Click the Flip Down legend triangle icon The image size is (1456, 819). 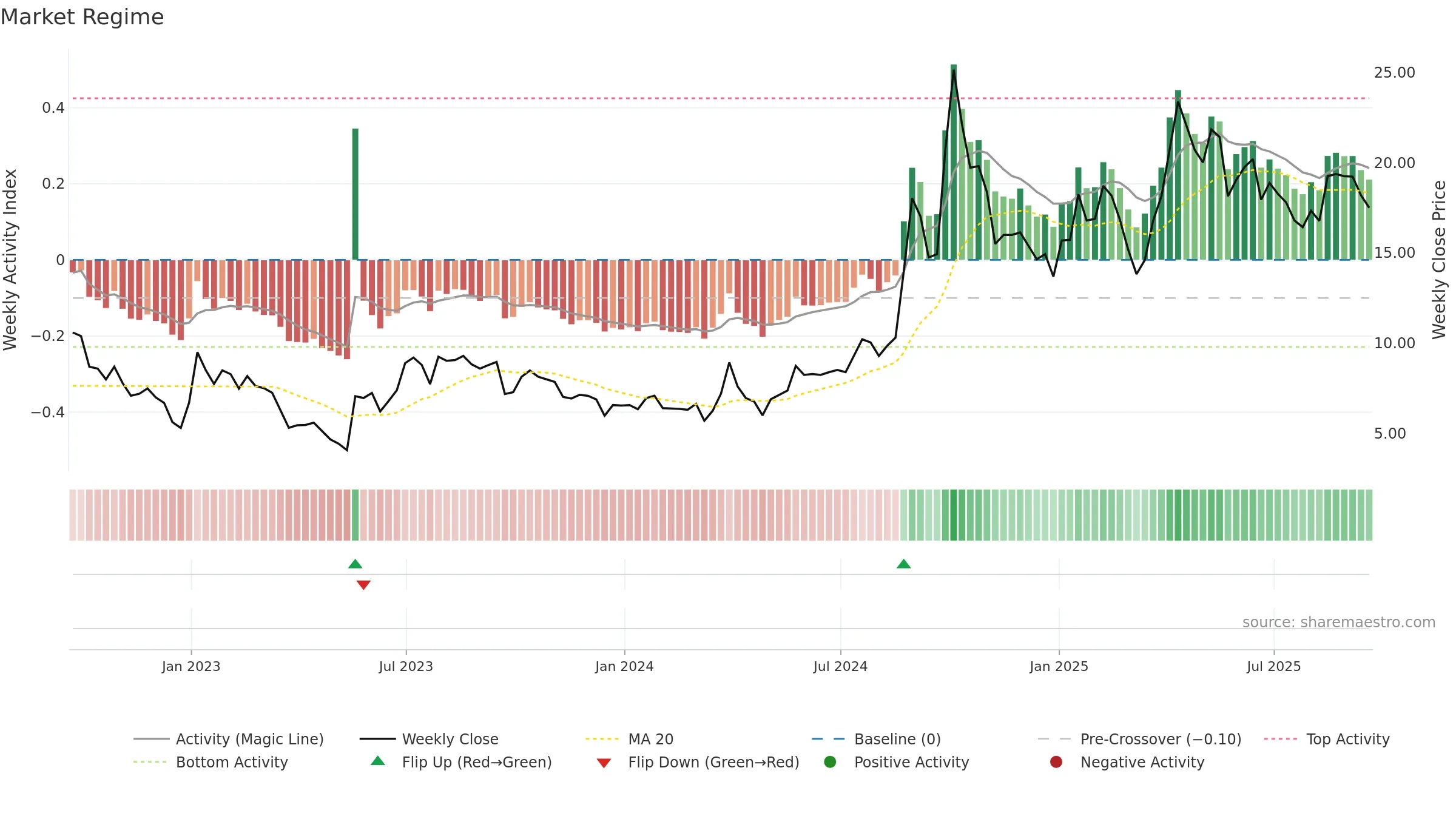point(604,763)
